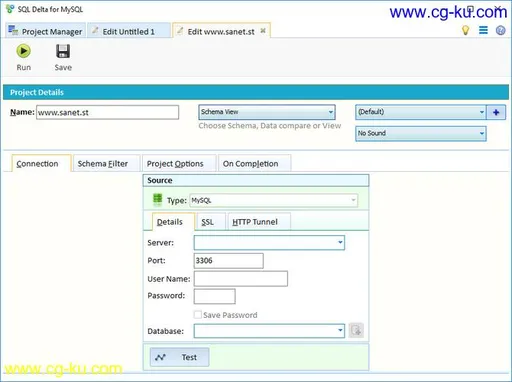Click the Test connection button
This screenshot has width=512, height=382.
(x=179, y=357)
